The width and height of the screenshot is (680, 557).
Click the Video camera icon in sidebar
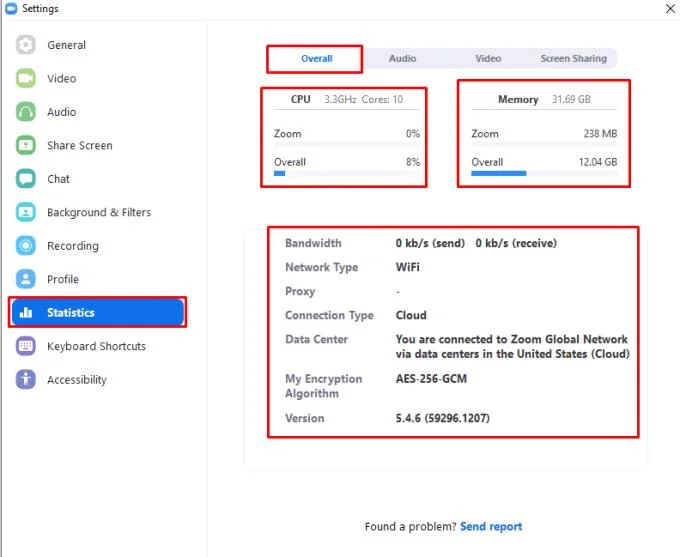26,78
